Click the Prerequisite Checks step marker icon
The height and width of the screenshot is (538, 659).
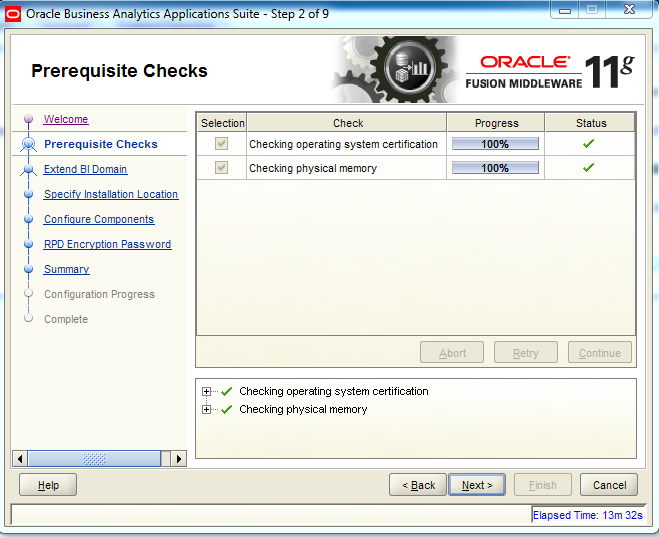pyautogui.click(x=29, y=144)
